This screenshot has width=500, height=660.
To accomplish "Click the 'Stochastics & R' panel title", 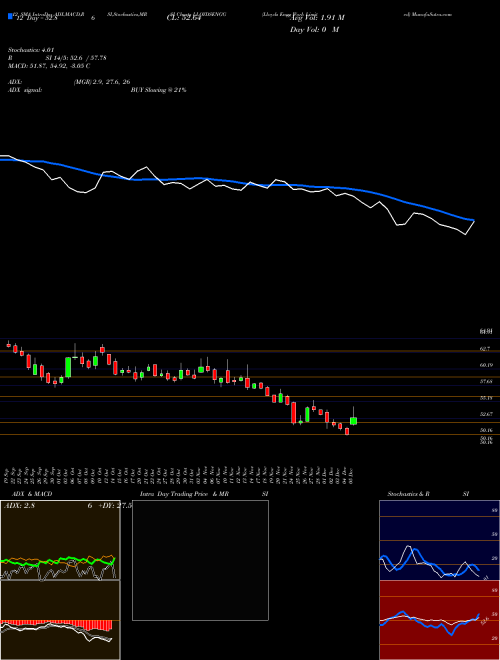I will 409,494.
